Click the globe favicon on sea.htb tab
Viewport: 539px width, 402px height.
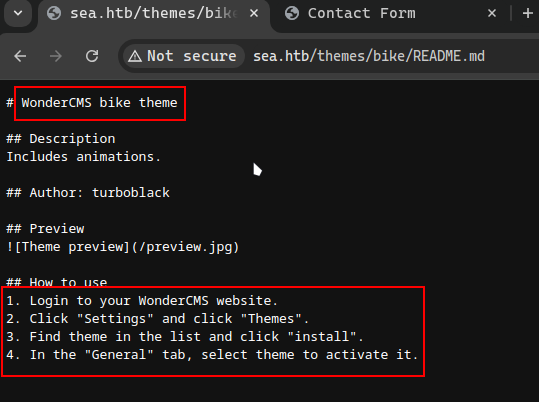pos(54,13)
